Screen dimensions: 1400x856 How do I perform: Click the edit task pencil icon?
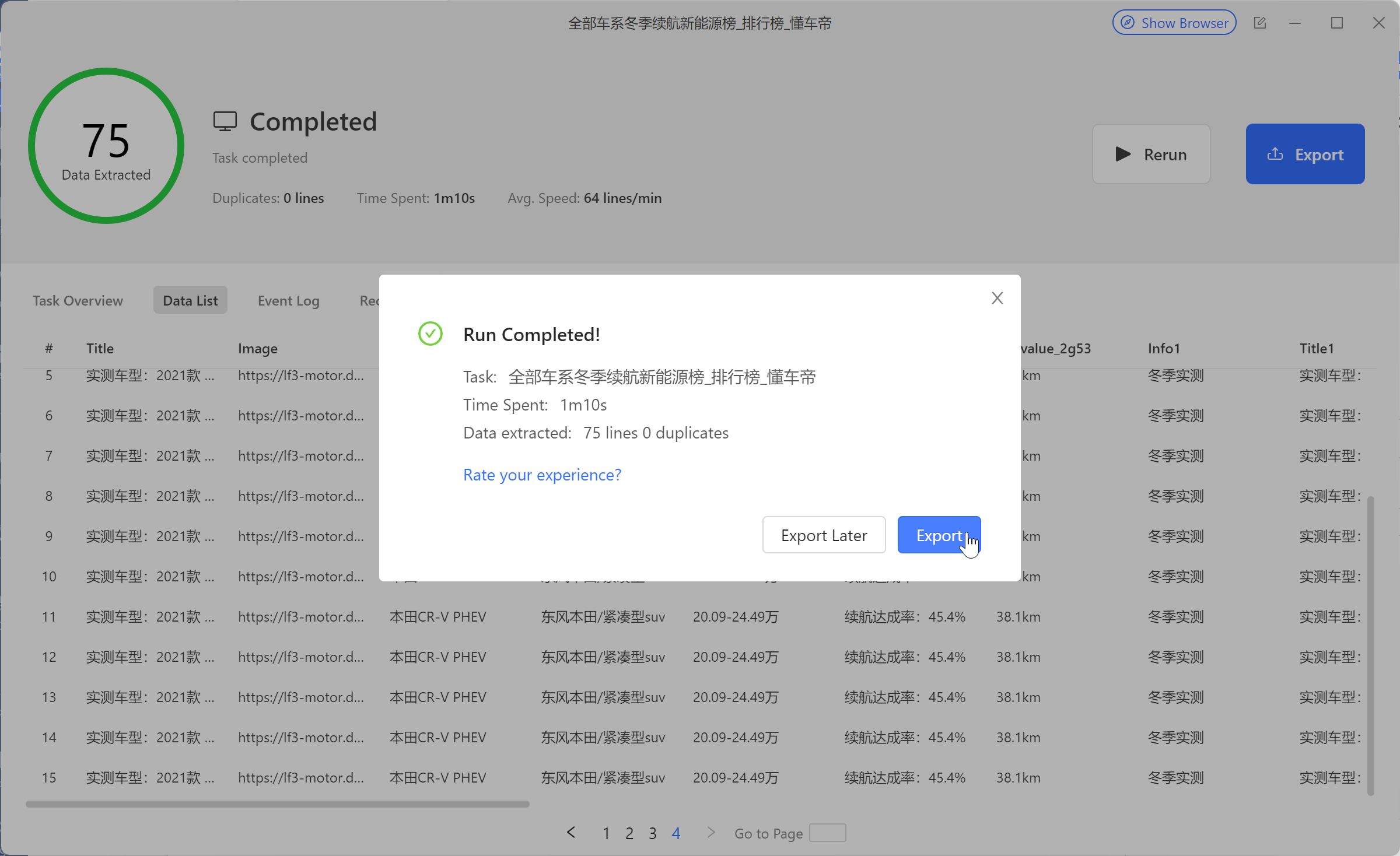1259,23
